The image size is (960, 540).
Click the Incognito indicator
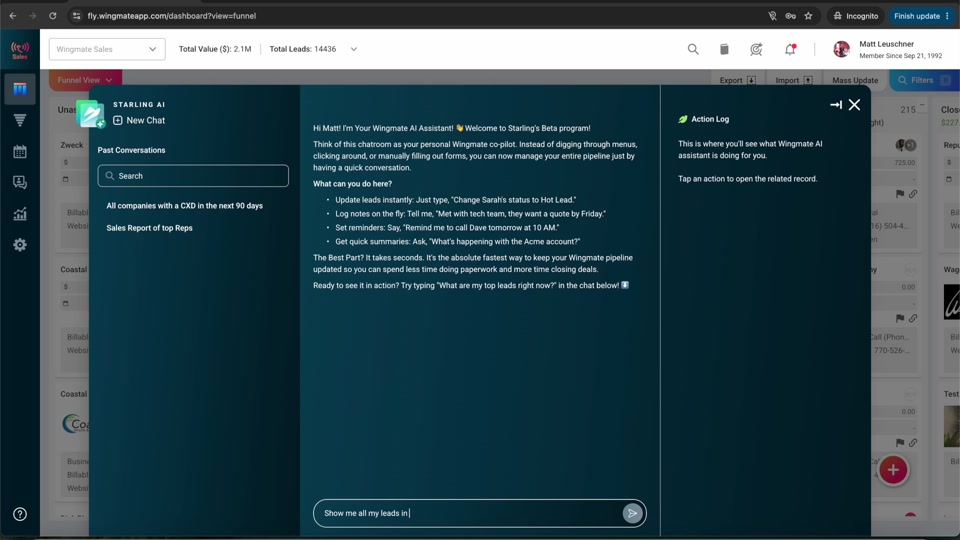tap(856, 16)
